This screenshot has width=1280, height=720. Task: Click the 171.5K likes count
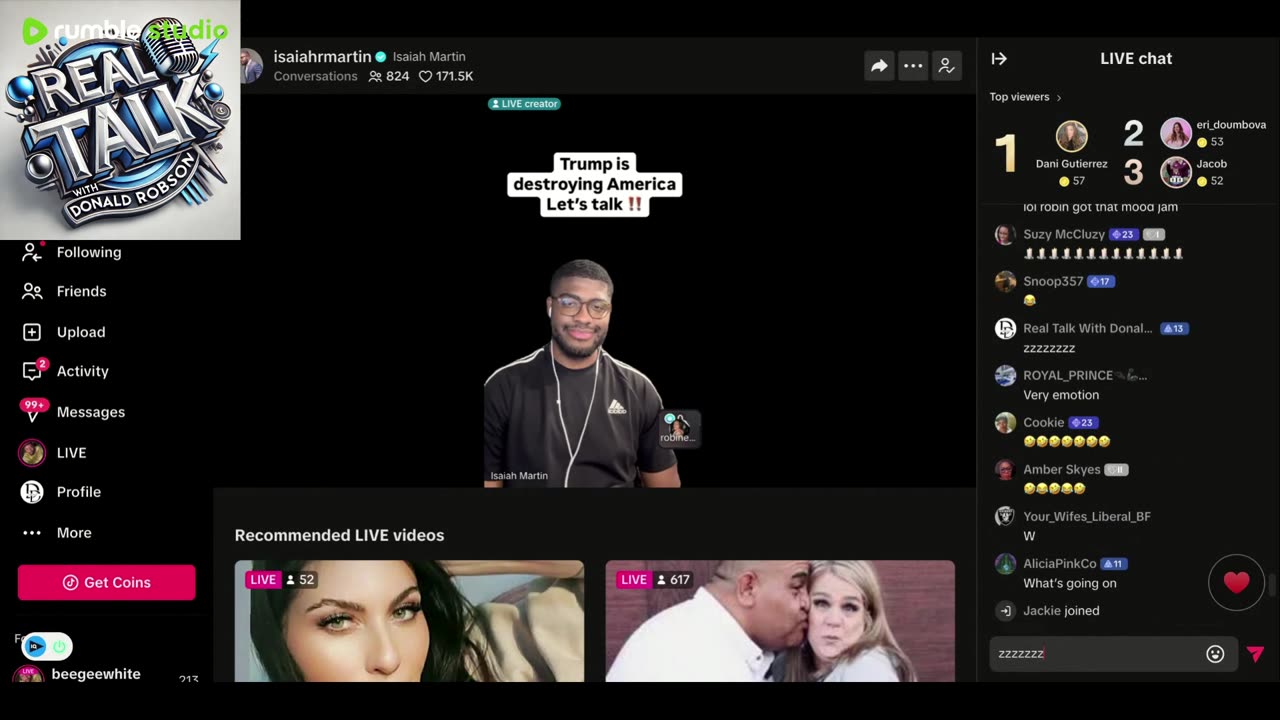click(446, 77)
